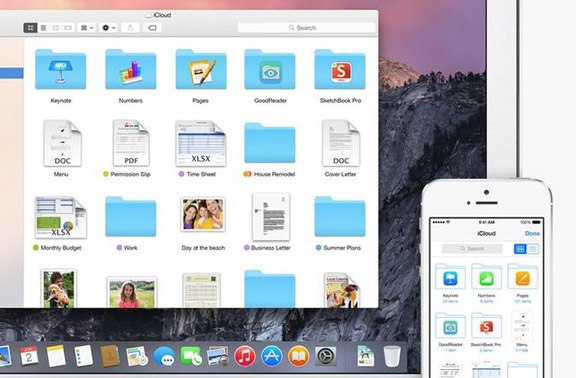Open the gear action menu
Screen dimensions: 576x378
tap(108, 28)
